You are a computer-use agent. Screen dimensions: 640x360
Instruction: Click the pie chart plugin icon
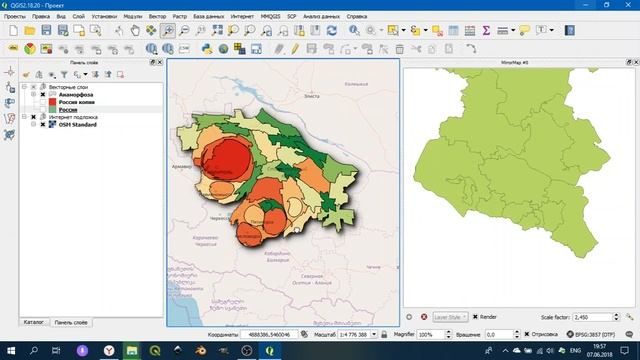coord(30,49)
